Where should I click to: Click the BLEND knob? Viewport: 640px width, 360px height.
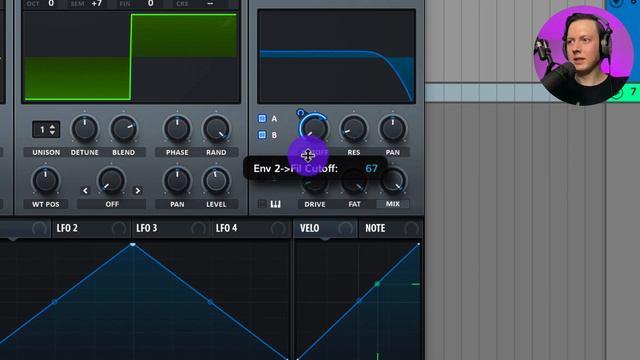click(124, 129)
